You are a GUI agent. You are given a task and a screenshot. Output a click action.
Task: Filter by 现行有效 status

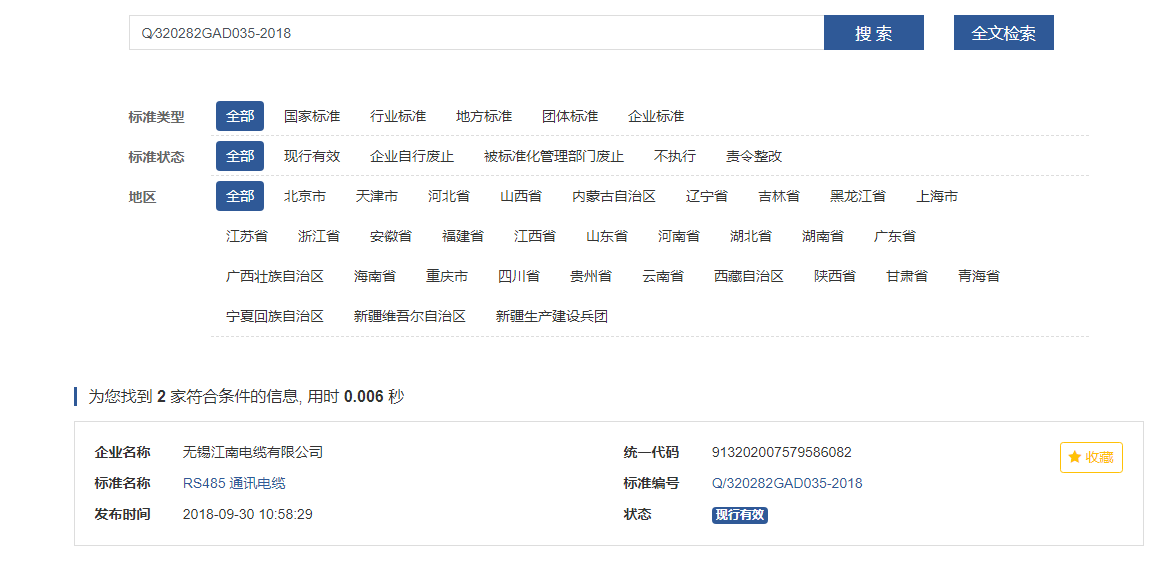pos(312,156)
